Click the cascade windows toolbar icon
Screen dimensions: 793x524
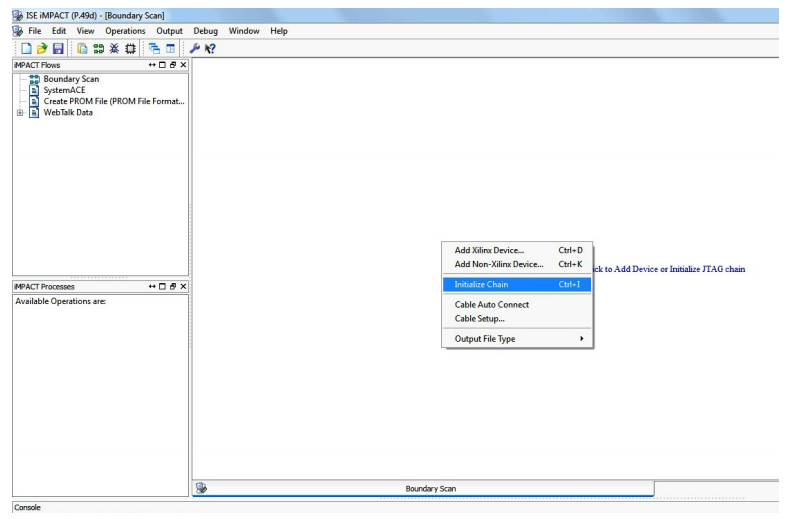pyautogui.click(x=155, y=48)
